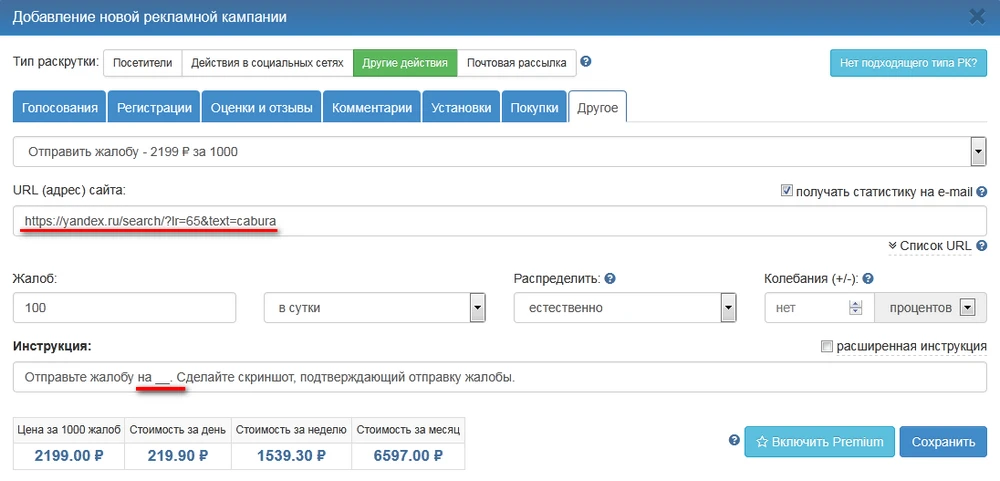Click help icon next to Список URL

click(x=982, y=246)
